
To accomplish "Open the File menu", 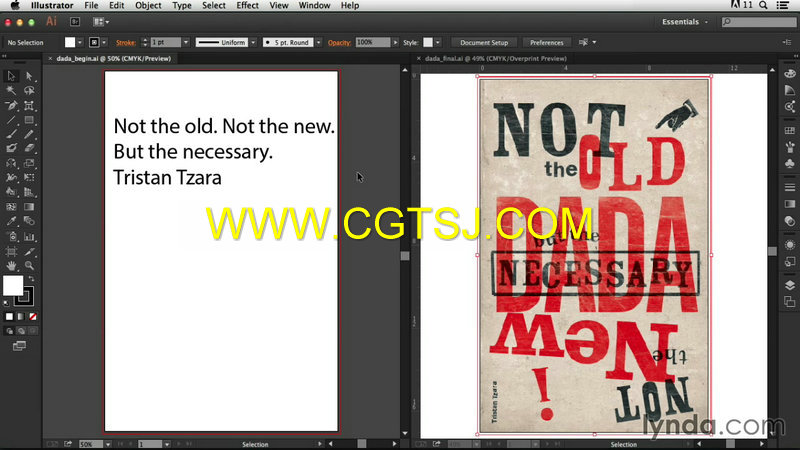I will click(x=91, y=6).
